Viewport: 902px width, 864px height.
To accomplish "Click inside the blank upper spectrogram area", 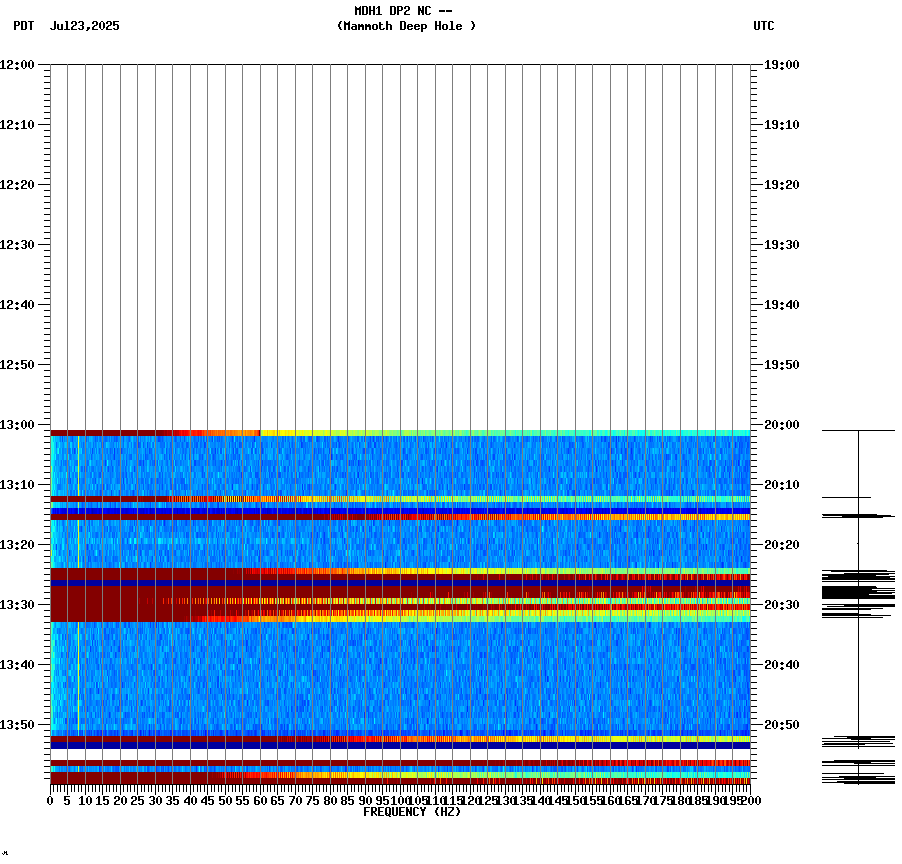I will (400, 240).
